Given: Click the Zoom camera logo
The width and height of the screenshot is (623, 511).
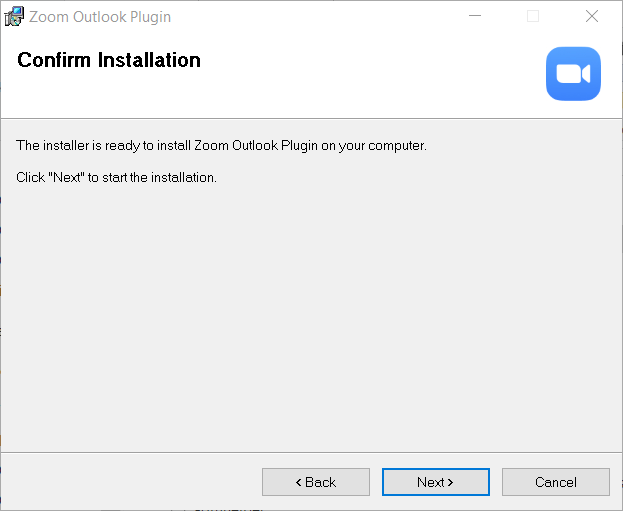Looking at the screenshot, I should tap(573, 74).
